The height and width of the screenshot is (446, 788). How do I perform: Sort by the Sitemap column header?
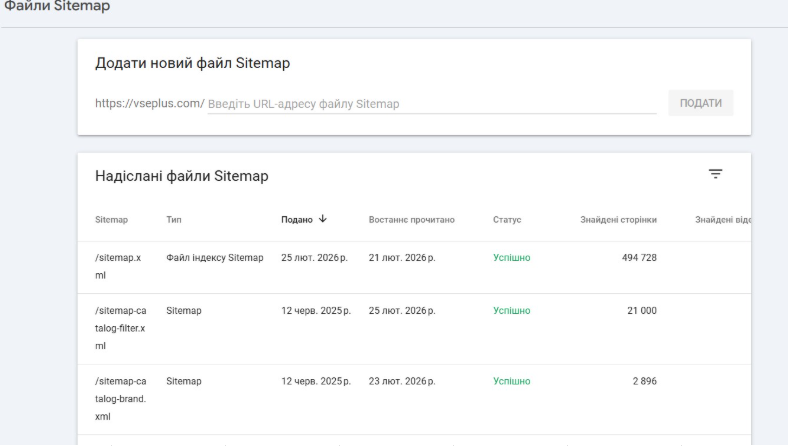(x=111, y=220)
